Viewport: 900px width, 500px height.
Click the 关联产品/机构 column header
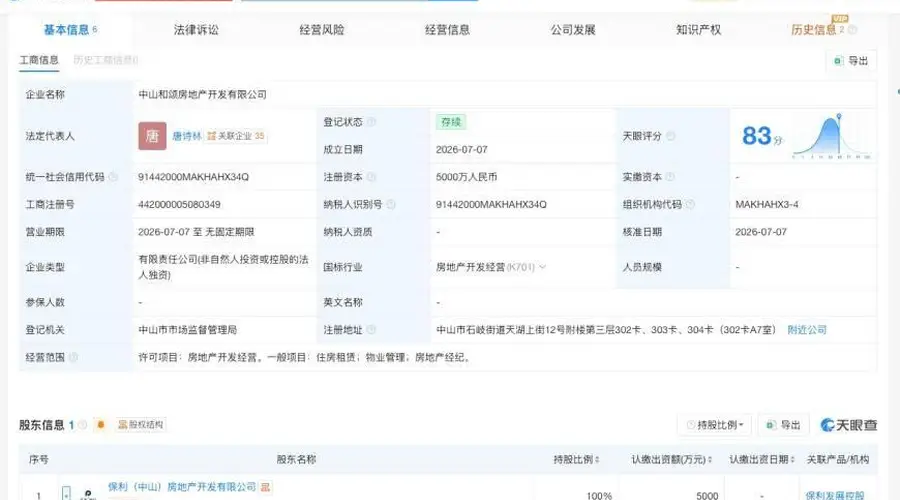tap(838, 459)
